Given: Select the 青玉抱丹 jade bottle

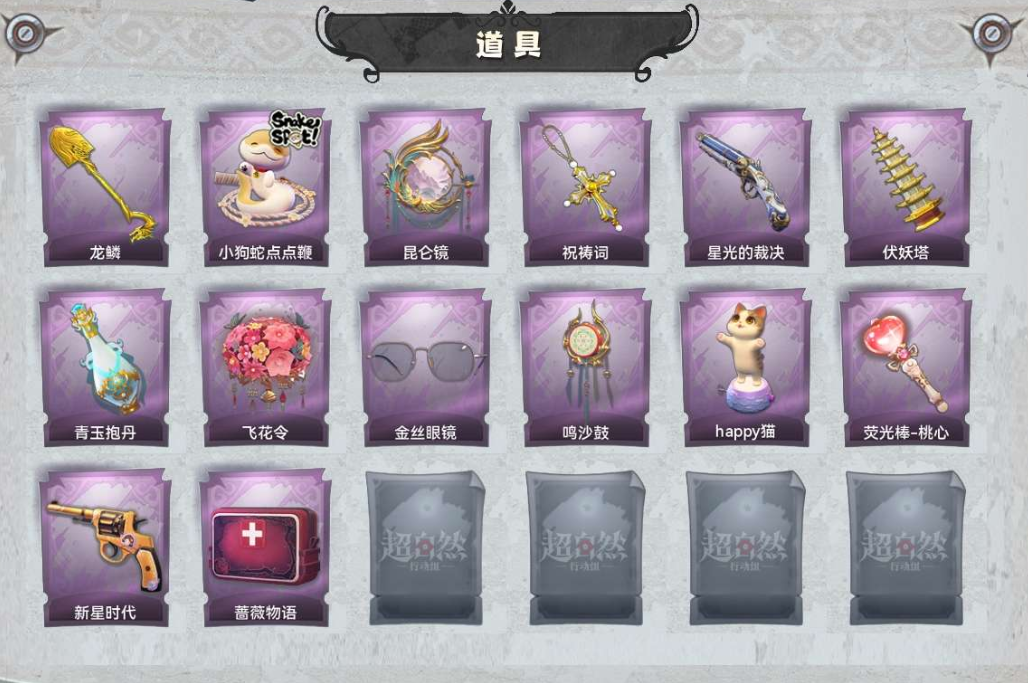Looking at the screenshot, I should coord(106,368).
